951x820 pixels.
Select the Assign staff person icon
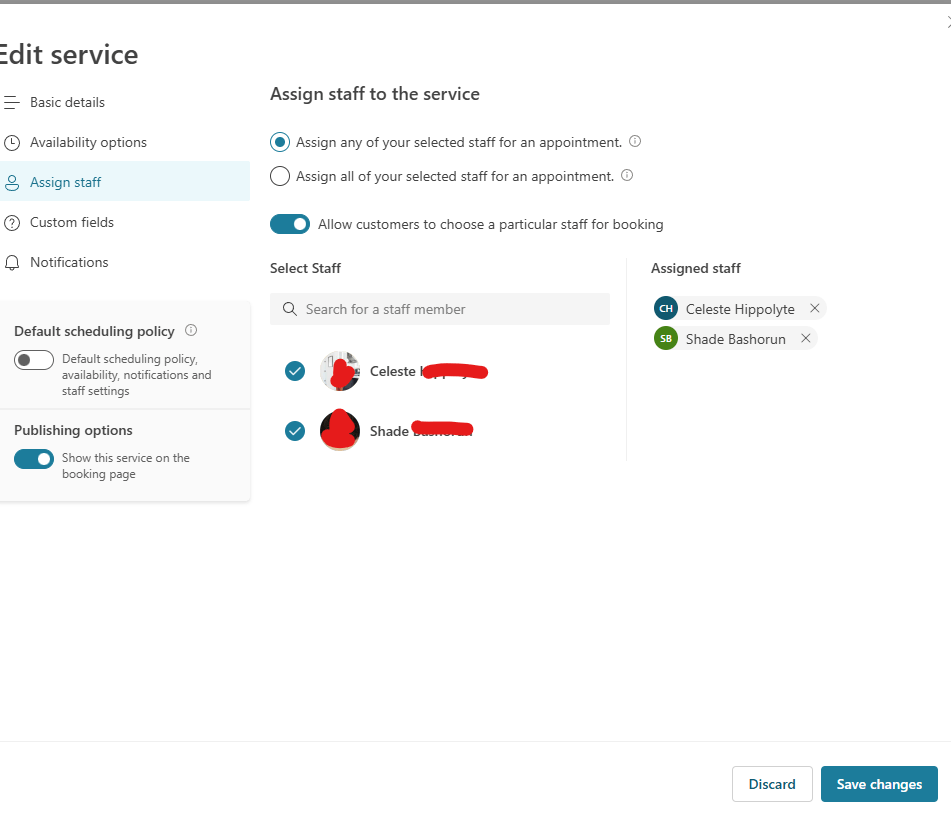point(12,181)
